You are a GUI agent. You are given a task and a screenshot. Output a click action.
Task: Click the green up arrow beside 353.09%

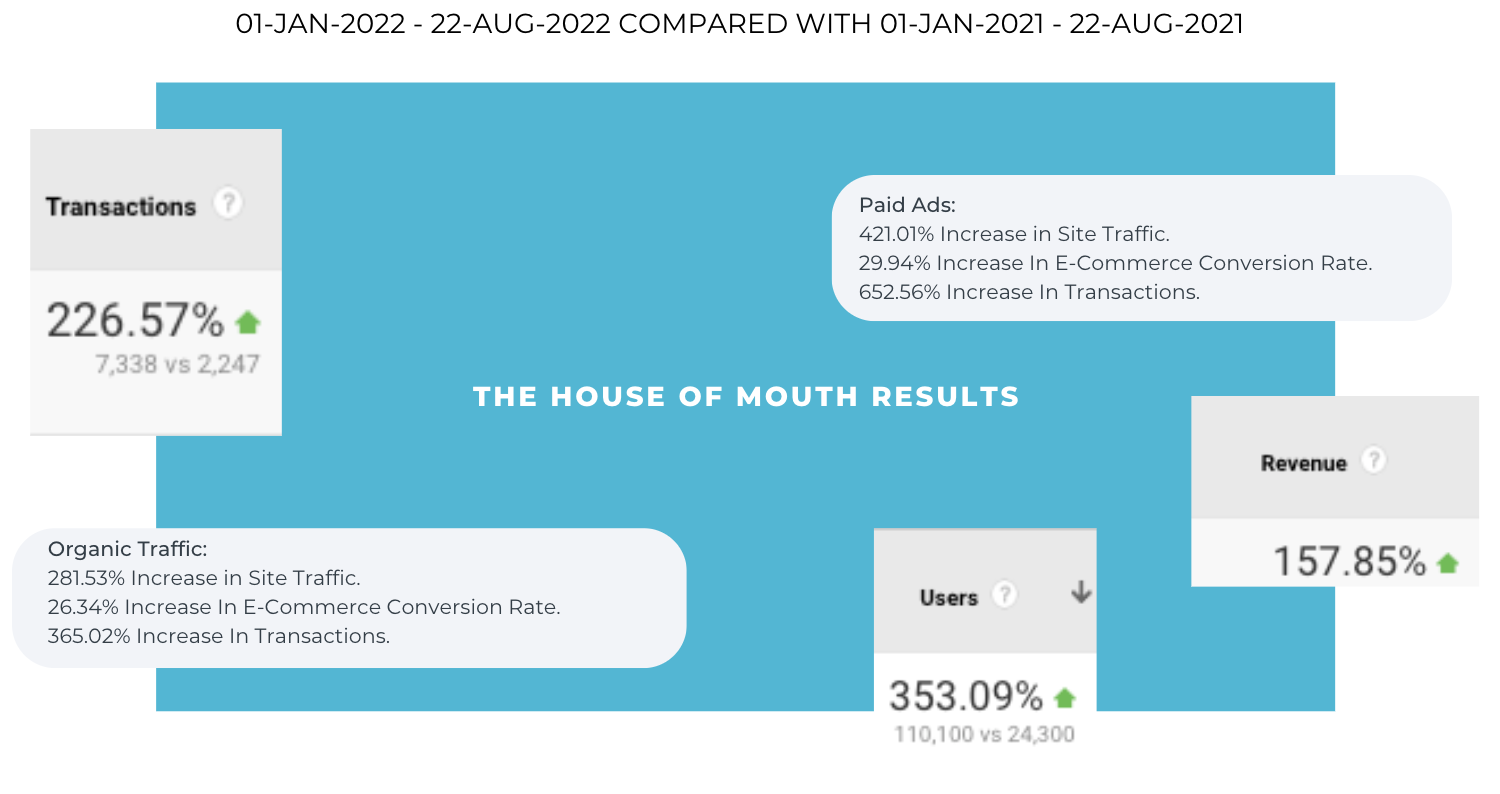click(1065, 697)
